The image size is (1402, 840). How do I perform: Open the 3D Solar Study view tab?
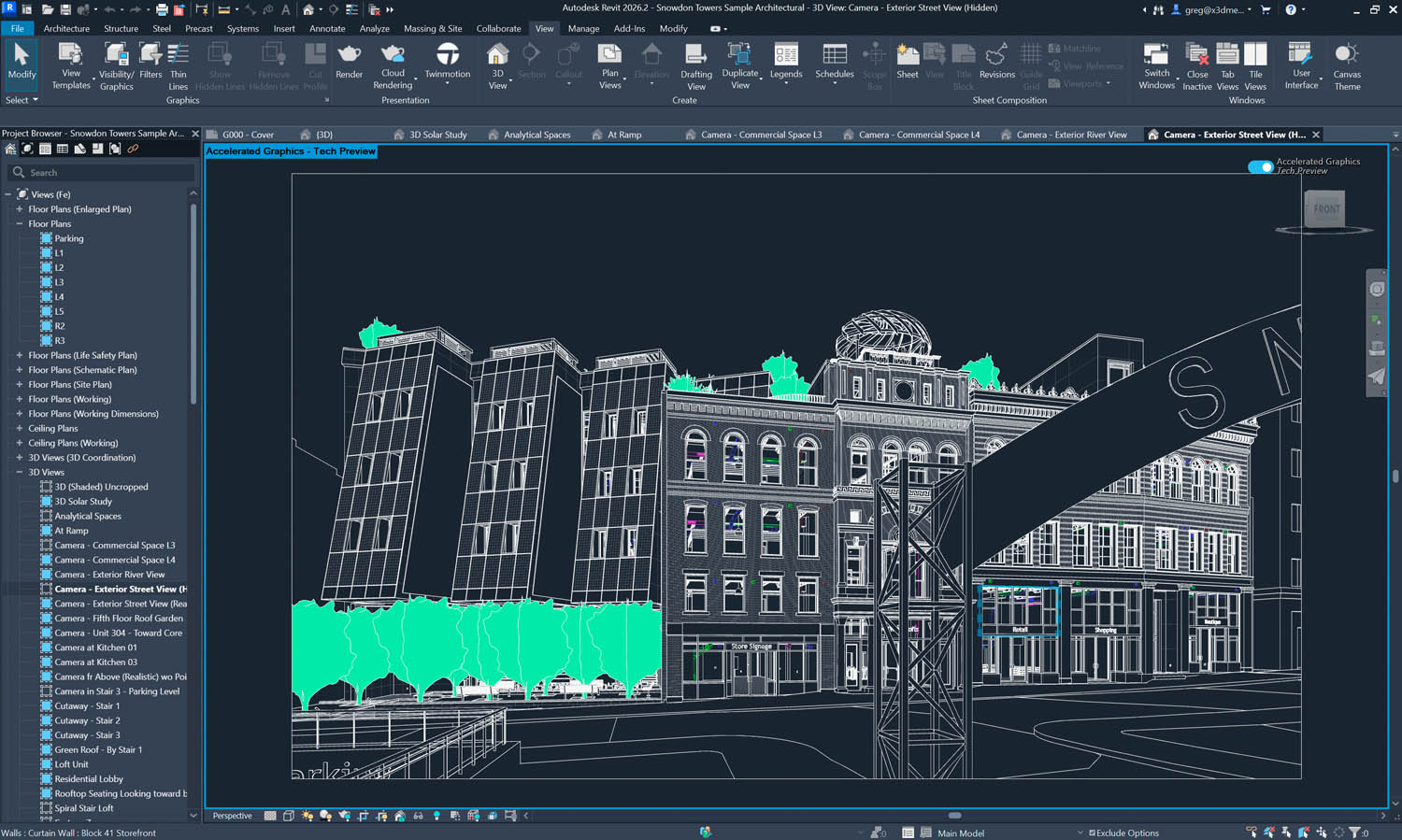point(437,135)
